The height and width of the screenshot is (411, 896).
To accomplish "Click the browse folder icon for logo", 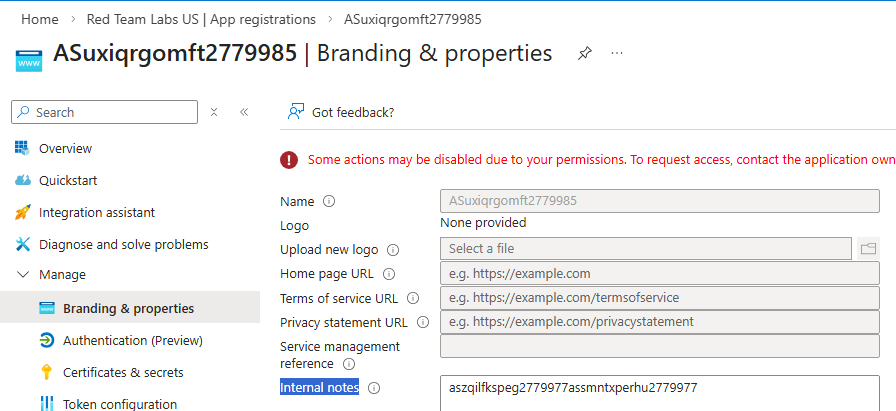I will point(868,248).
